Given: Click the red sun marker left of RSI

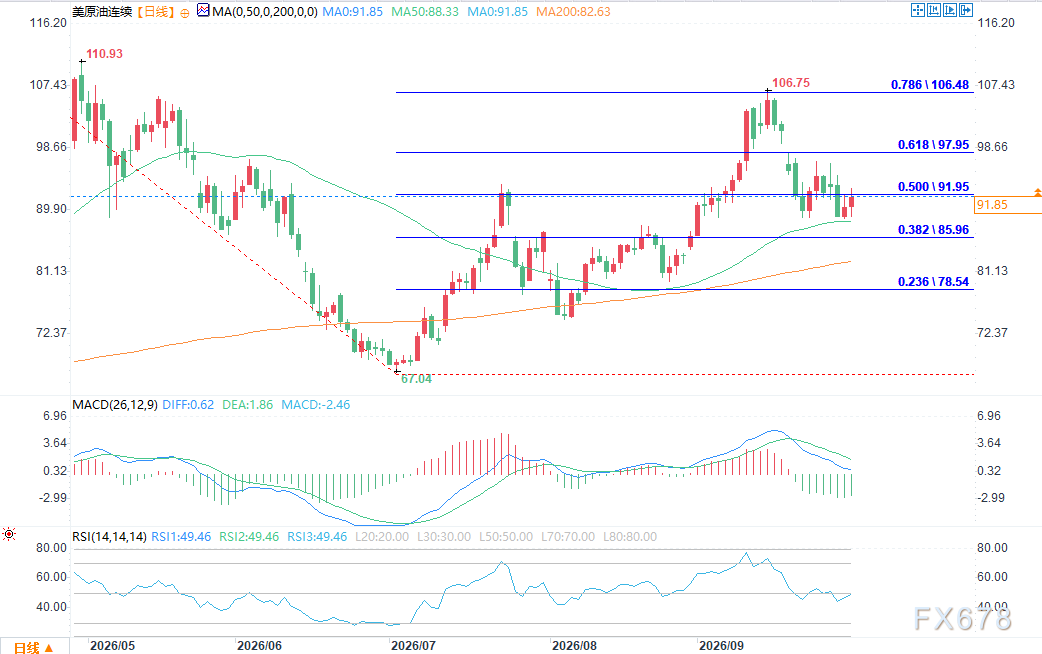Looking at the screenshot, I should tap(9, 534).
